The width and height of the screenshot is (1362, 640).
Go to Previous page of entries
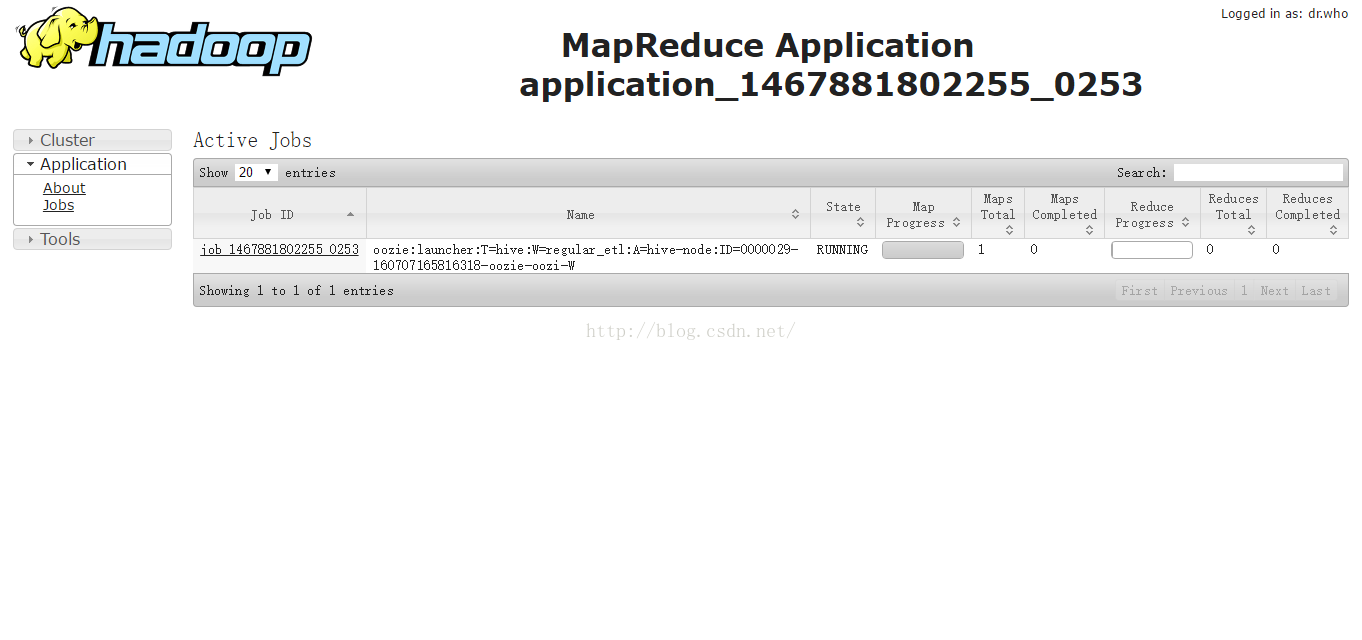click(x=1199, y=291)
